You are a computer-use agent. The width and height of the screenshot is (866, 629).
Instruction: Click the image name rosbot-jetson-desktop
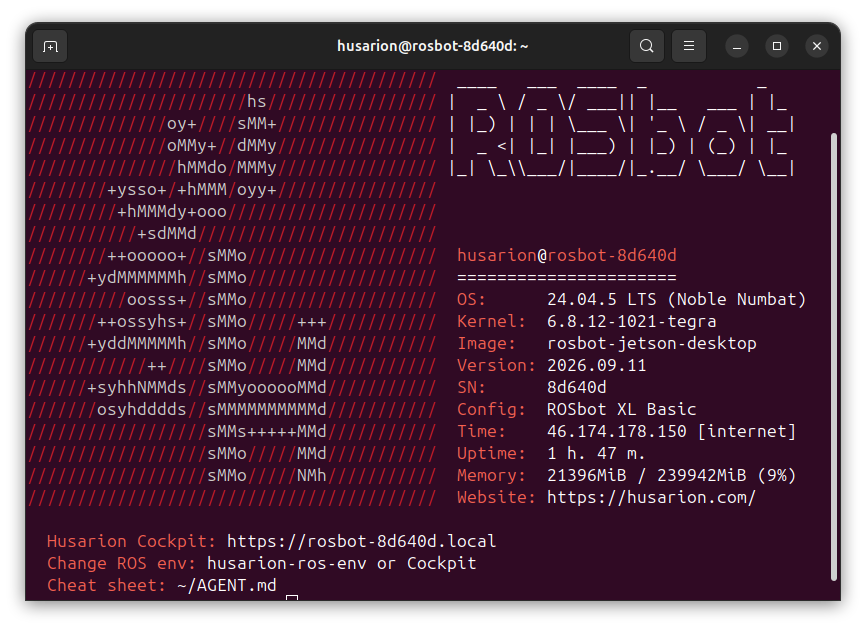click(x=651, y=343)
